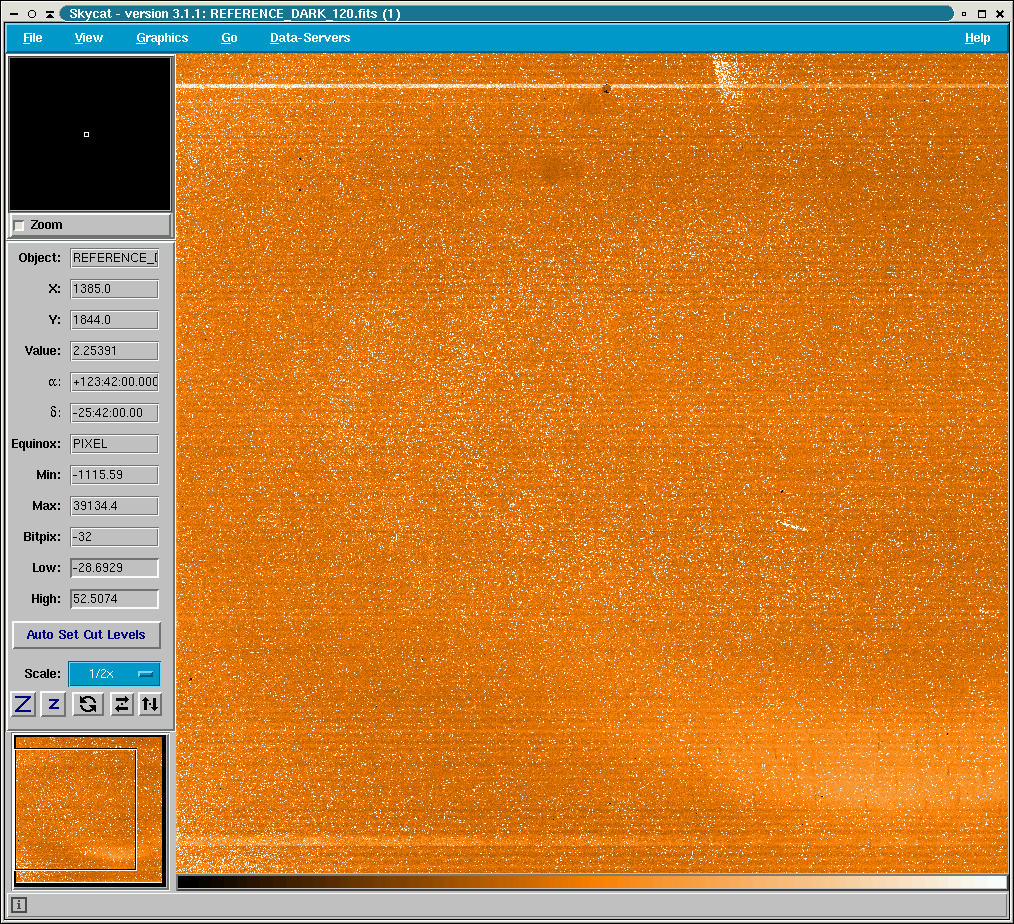1014x924 pixels.
Task: Click the large Z zoom-in button
Action: (x=23, y=704)
